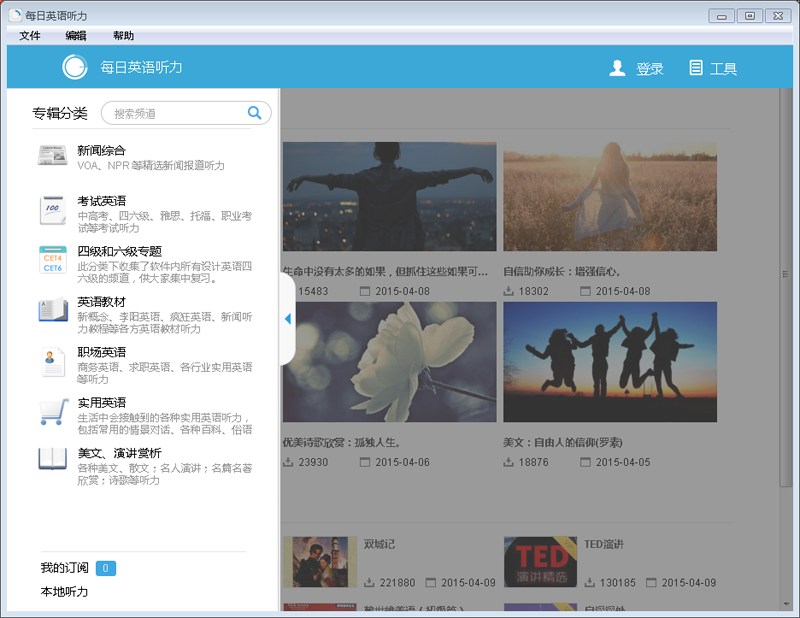Open the woman in field thumbnail

(610, 196)
